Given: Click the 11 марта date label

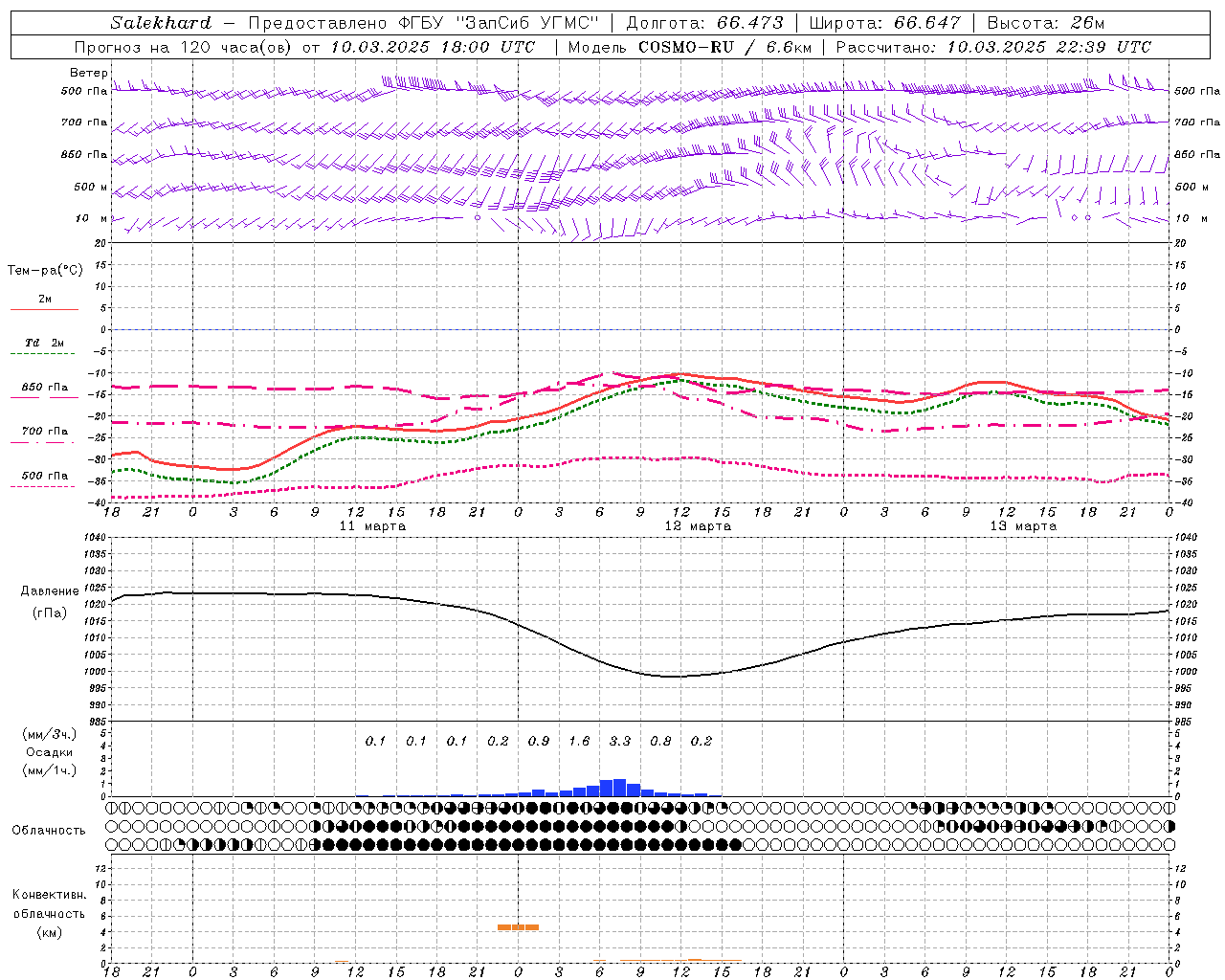Looking at the screenshot, I should coord(372,525).
